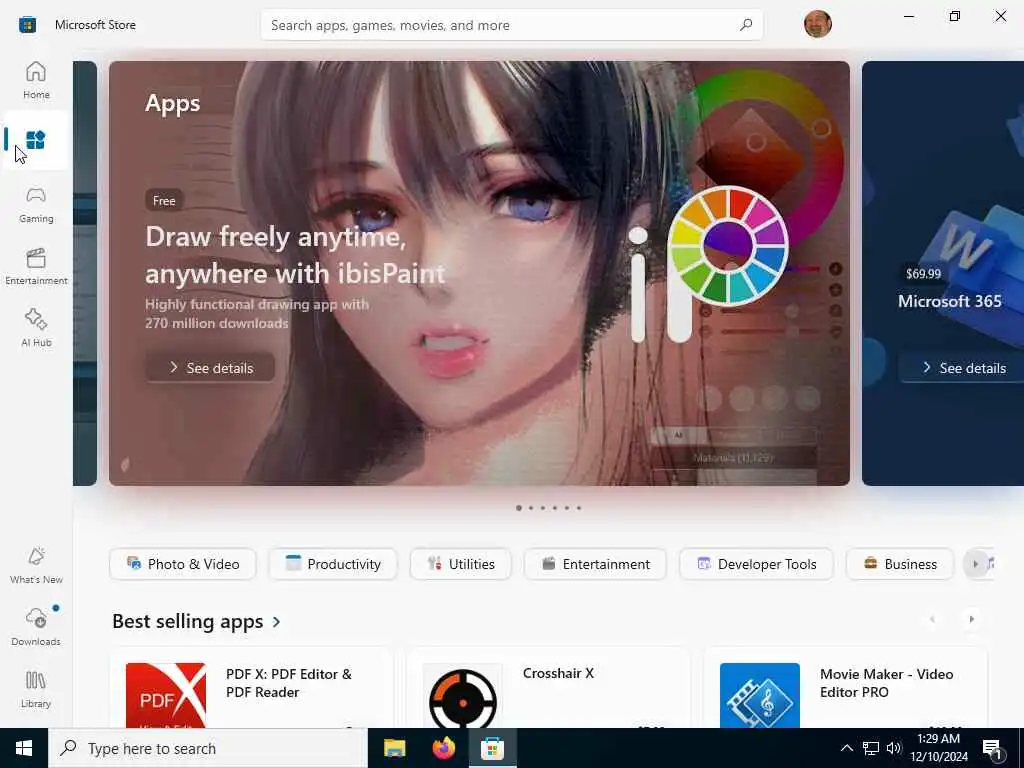Screen dimensions: 1024x768
Task: Minimize the Microsoft Store window
Action: (x=908, y=16)
